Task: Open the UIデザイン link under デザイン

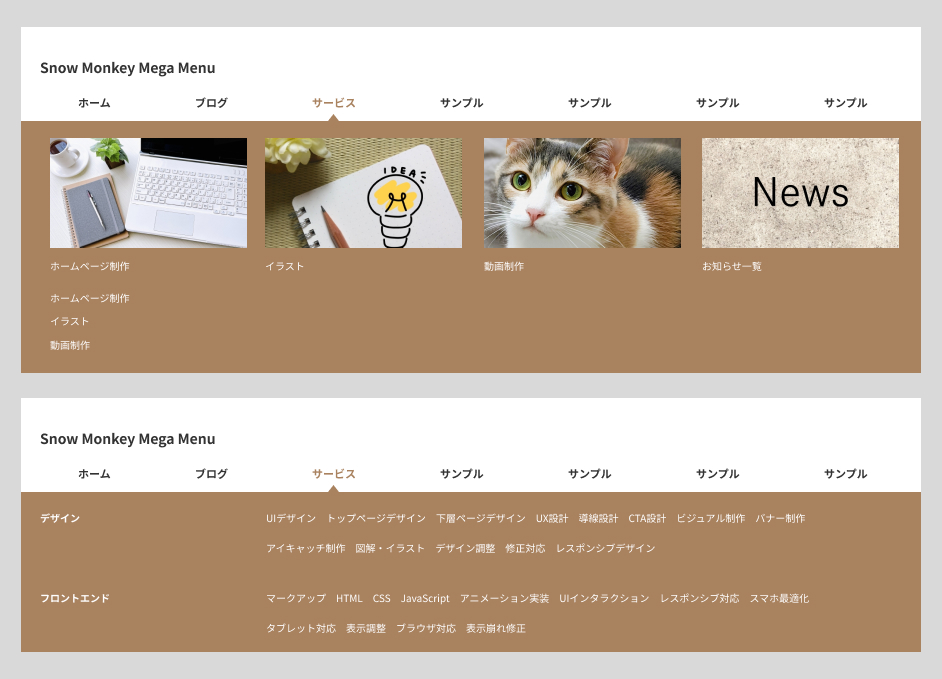Action: pos(289,518)
